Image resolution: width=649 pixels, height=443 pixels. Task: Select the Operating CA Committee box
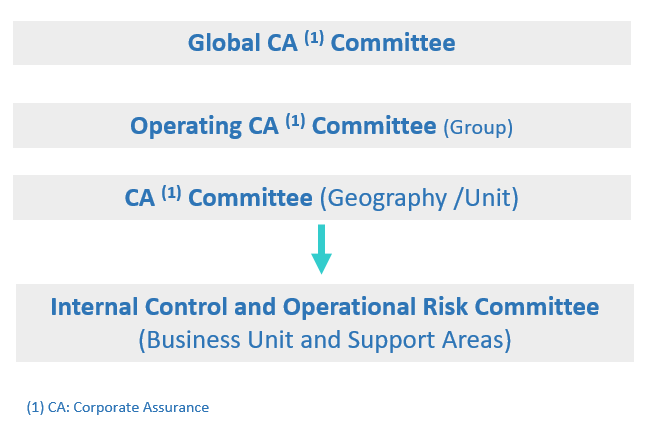point(322,125)
